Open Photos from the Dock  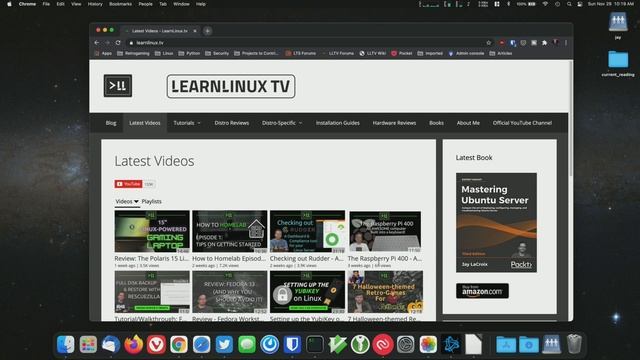tap(428, 344)
